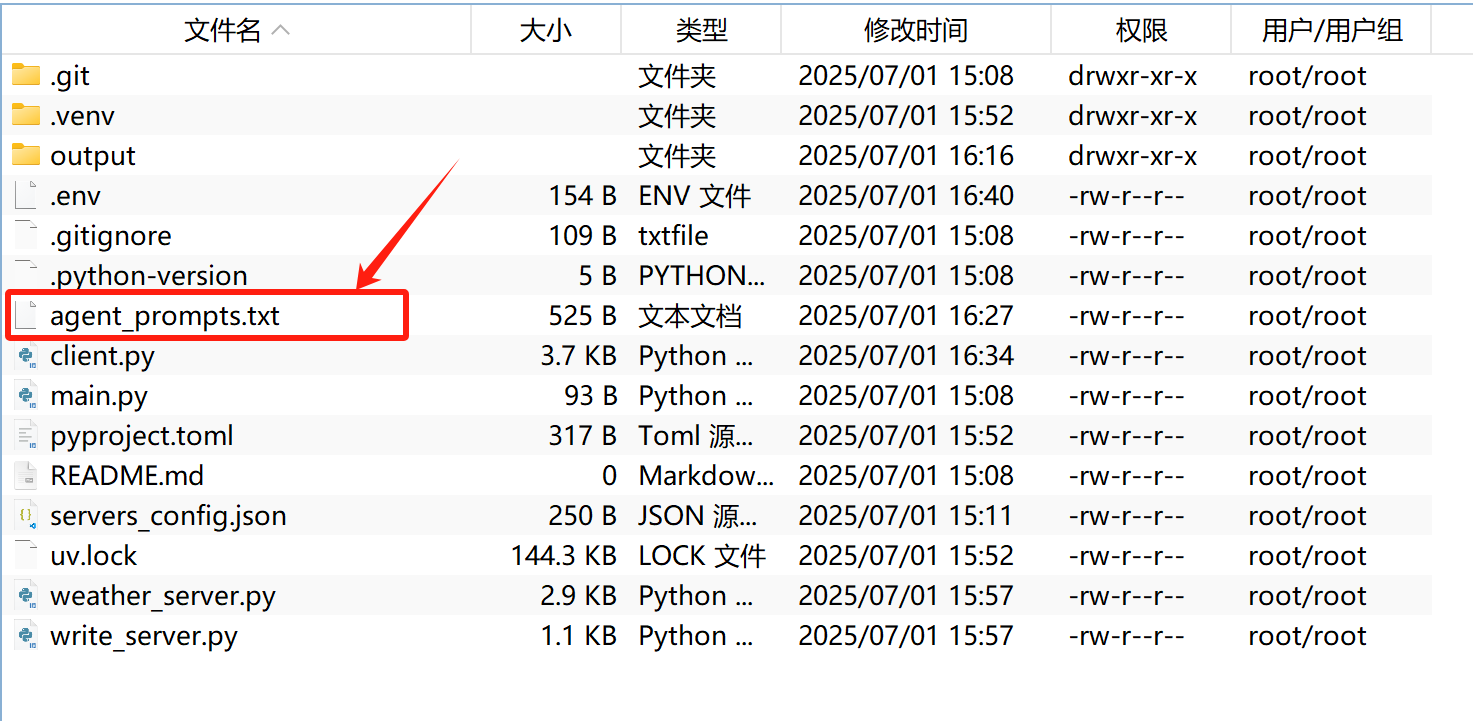The width and height of the screenshot is (1473, 721).
Task: Sort files by 类型 column header
Action: click(701, 30)
